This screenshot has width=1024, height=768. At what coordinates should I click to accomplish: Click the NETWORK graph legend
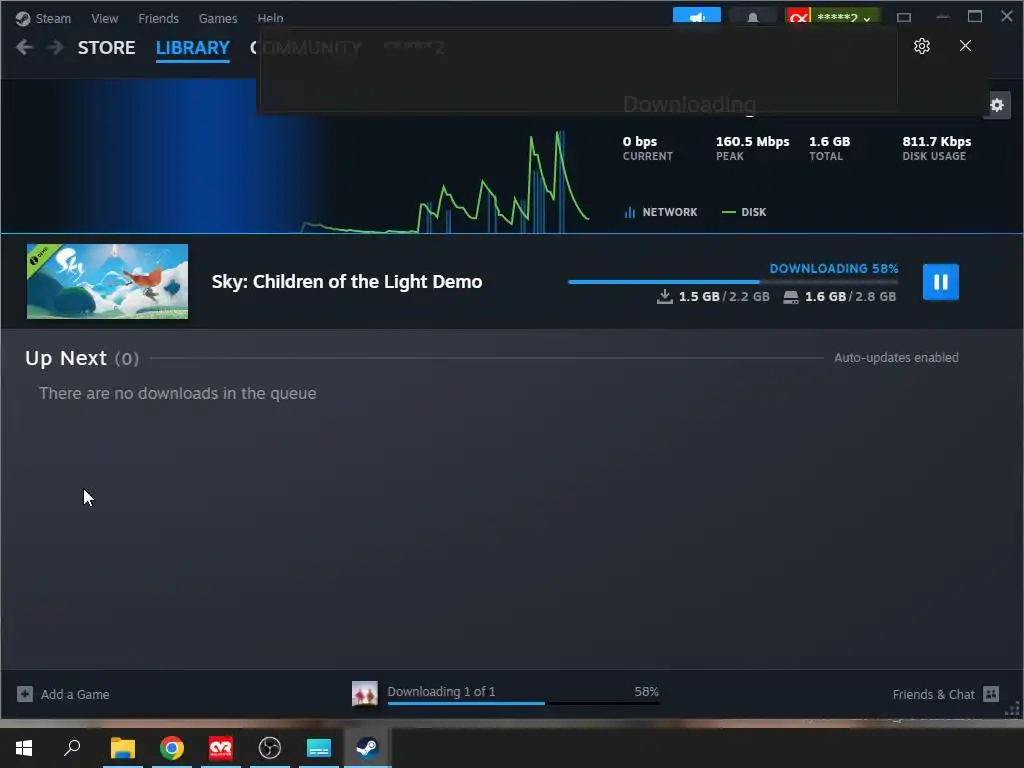pyautogui.click(x=661, y=212)
